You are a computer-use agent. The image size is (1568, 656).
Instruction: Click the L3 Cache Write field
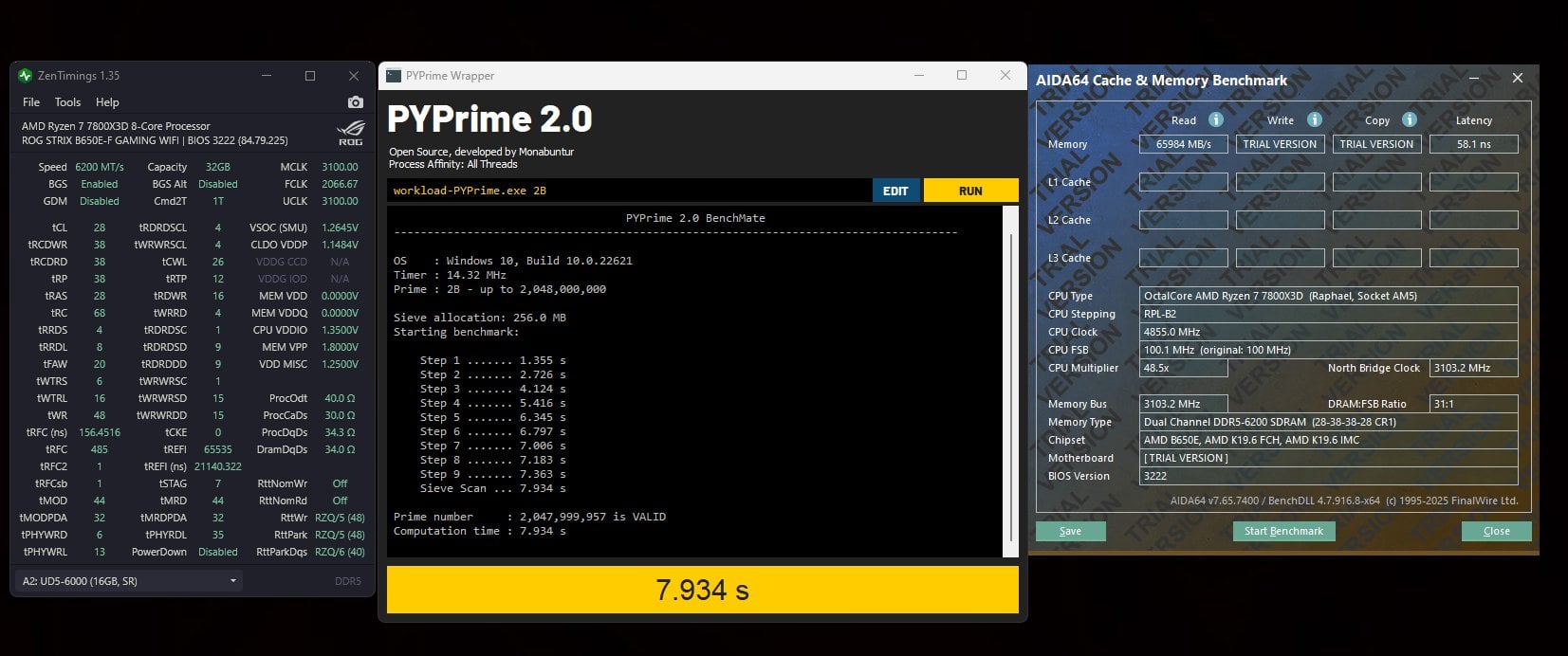1280,258
